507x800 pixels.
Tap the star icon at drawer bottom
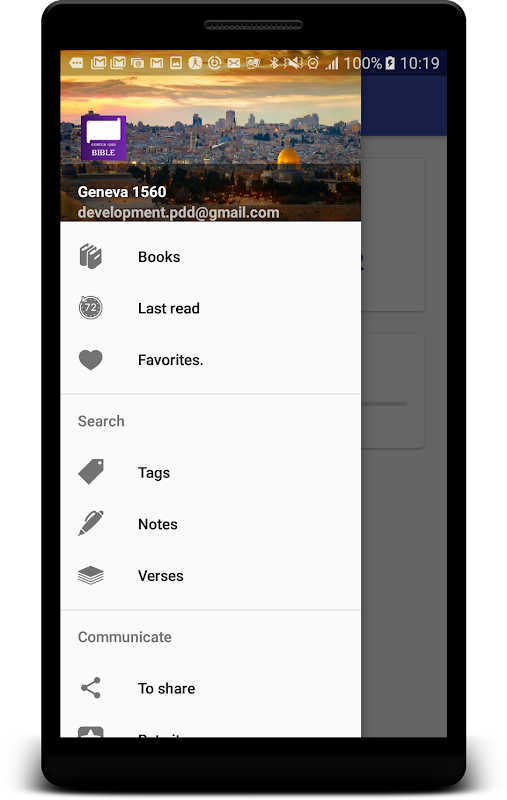pos(91,732)
